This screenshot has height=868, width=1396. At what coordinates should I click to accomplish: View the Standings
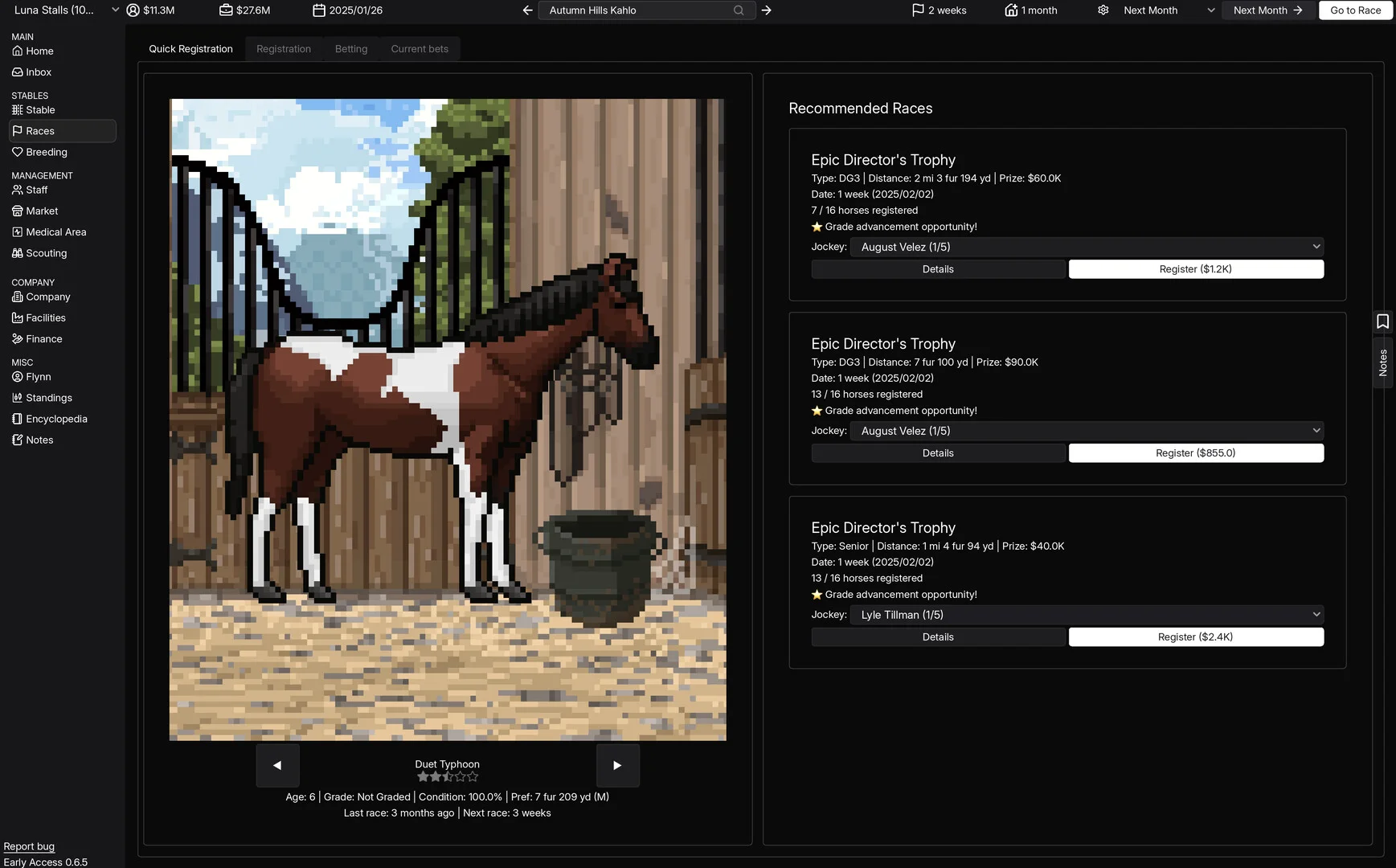click(49, 398)
